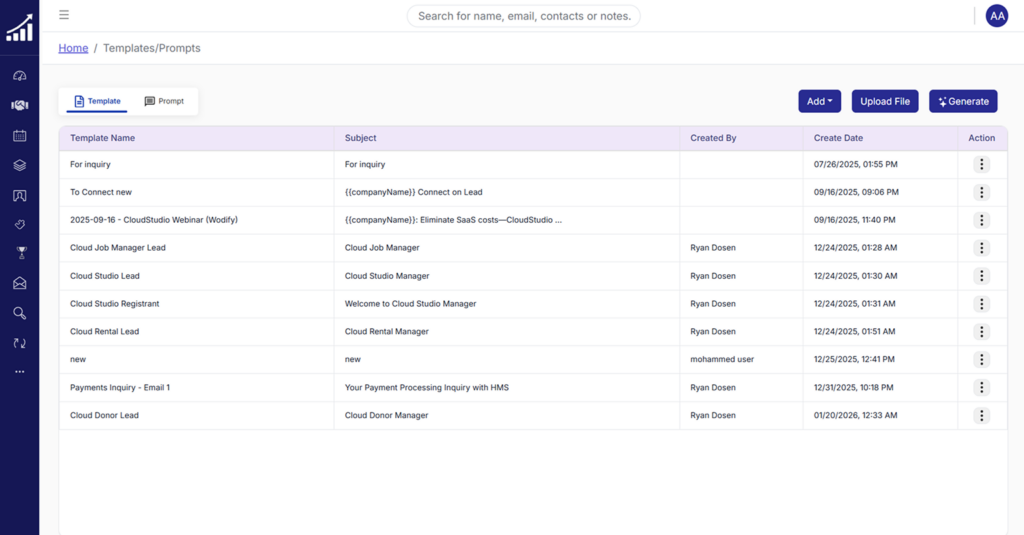Follow the Home breadcrumb link
The image size is (1024, 535).
pyautogui.click(x=73, y=48)
